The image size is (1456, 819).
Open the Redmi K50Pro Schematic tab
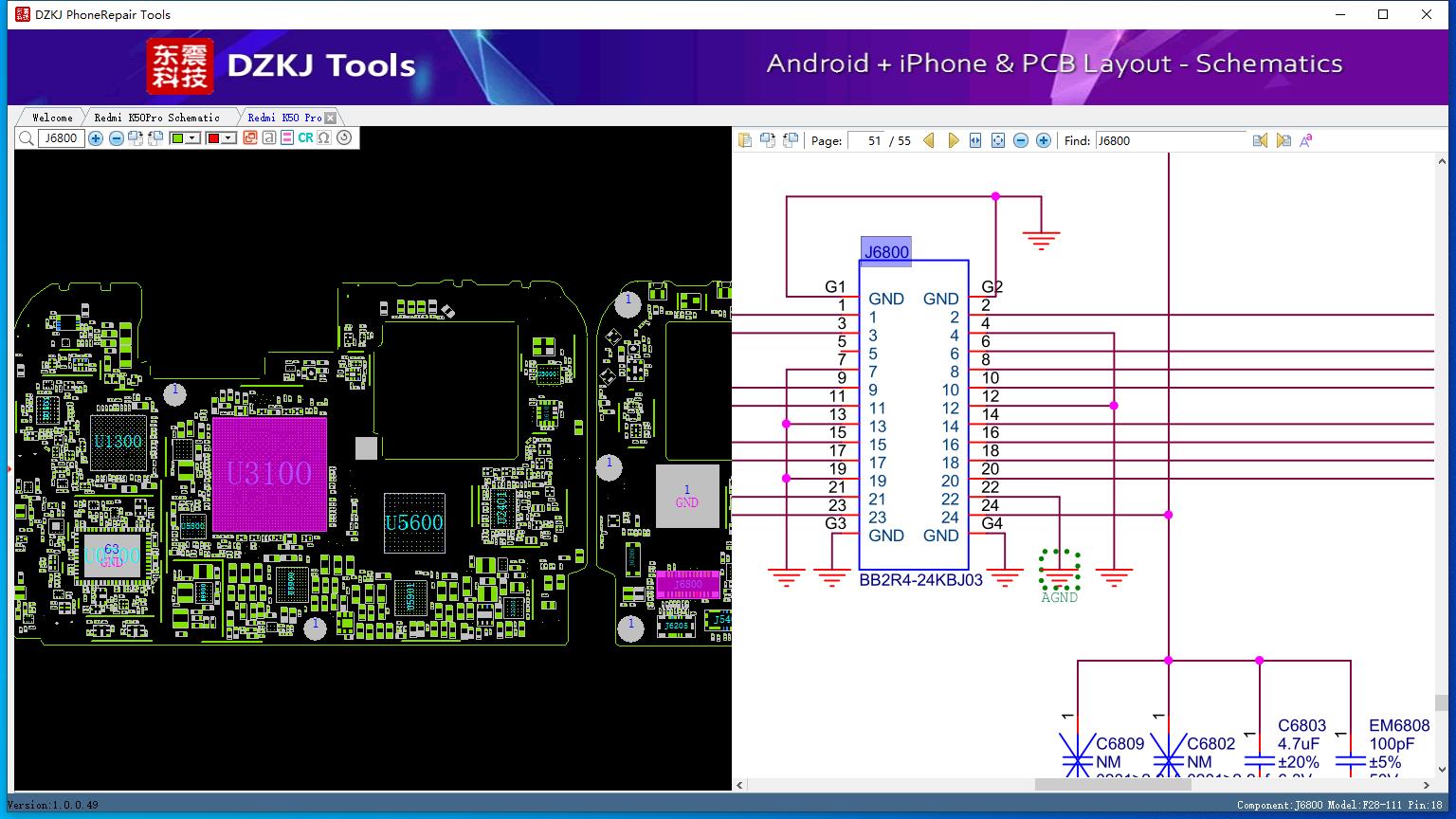click(157, 118)
